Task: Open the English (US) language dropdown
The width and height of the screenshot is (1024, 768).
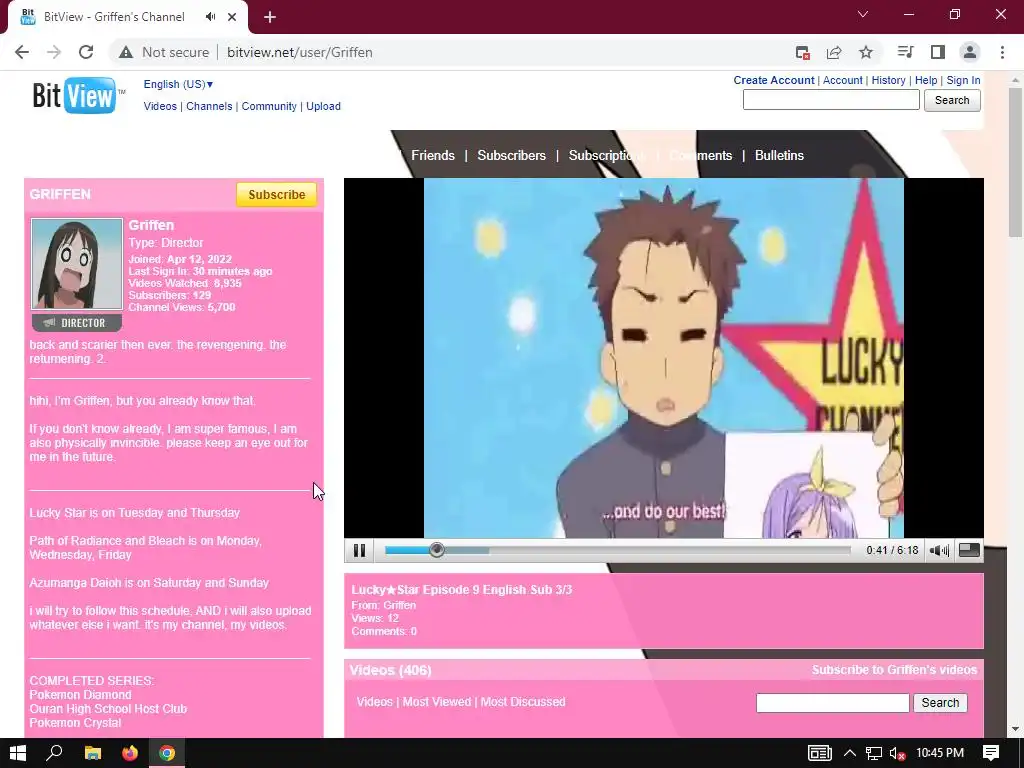Action: [x=178, y=84]
